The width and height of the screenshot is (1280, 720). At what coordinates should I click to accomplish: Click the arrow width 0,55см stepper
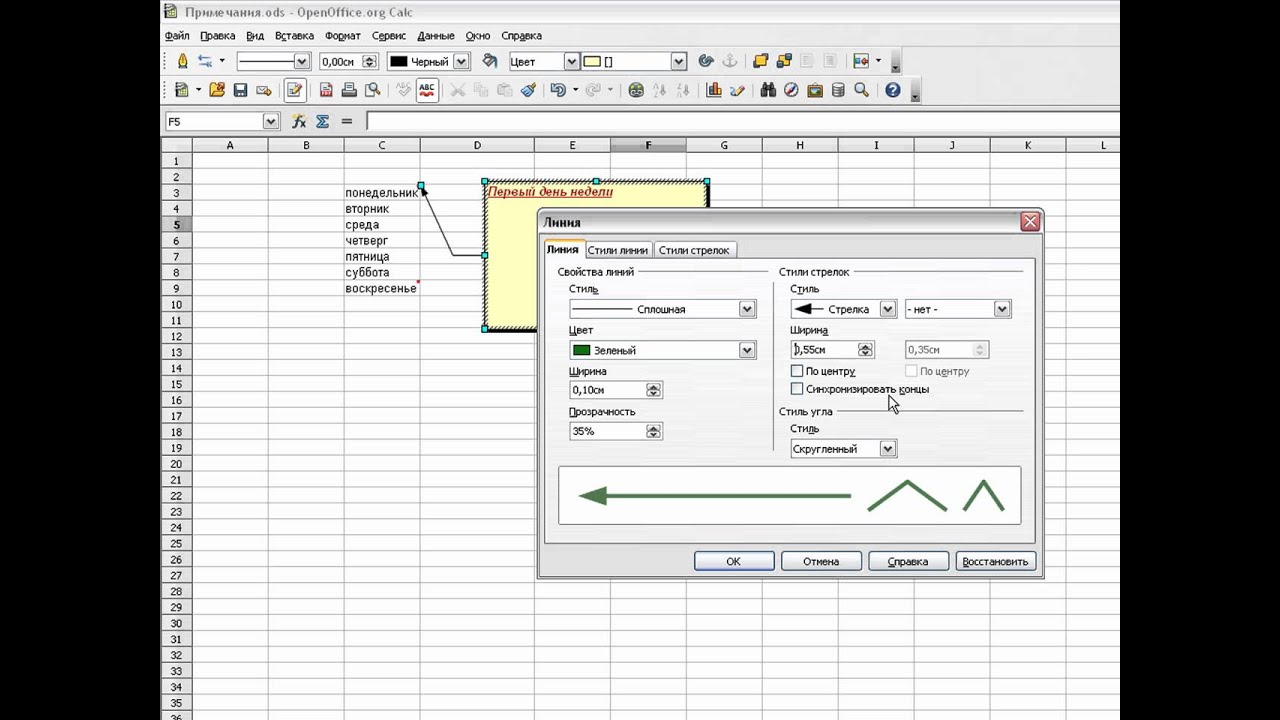click(866, 349)
